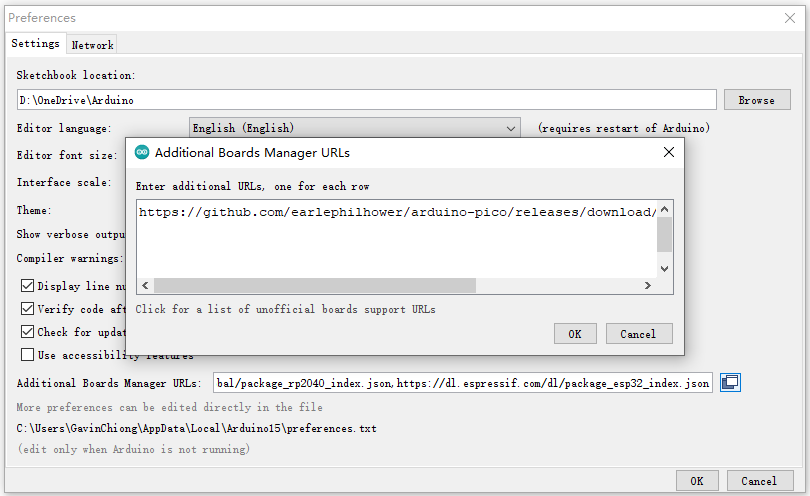Click scroll right arrow in URL box
This screenshot has height=496, width=810.
(648, 286)
